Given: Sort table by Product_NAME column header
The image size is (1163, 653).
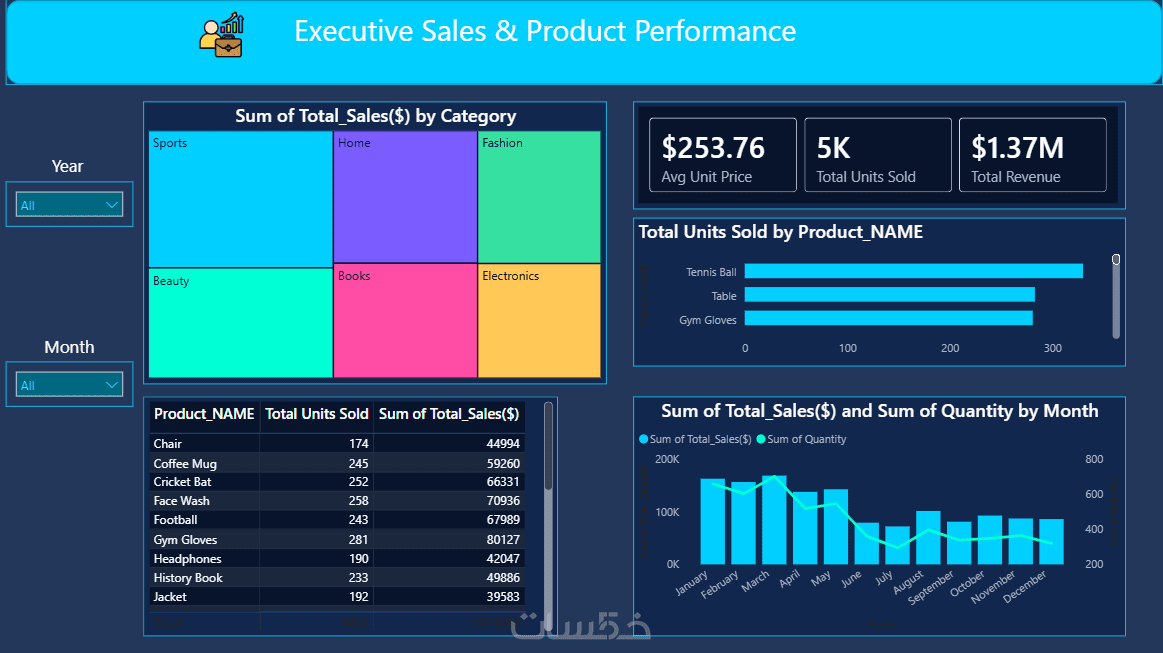Looking at the screenshot, I should click(x=204, y=414).
